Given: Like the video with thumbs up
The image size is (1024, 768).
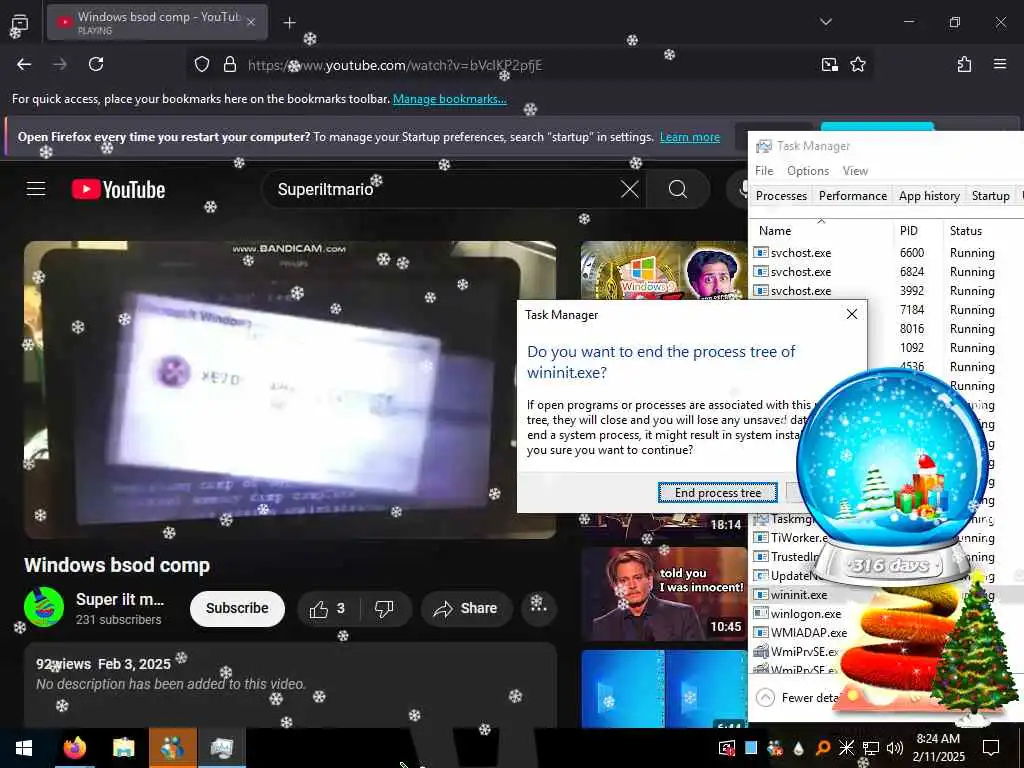Looking at the screenshot, I should [x=327, y=609].
